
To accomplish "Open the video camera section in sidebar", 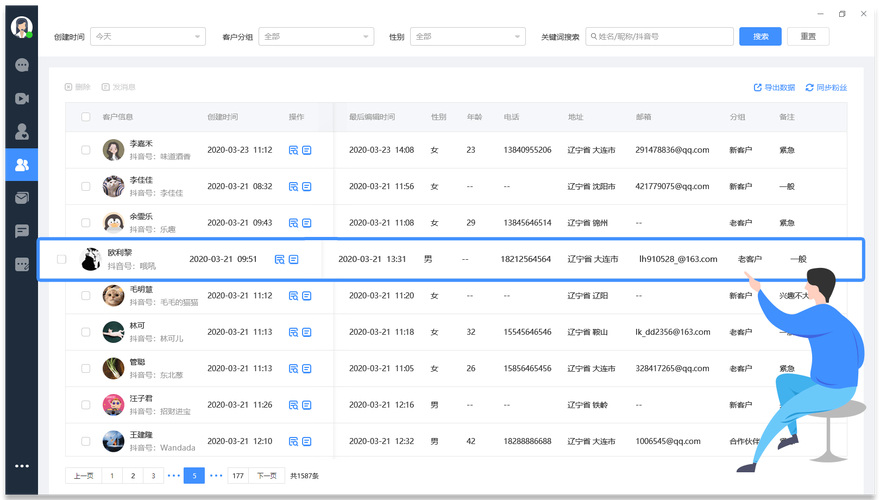I will 22,99.
